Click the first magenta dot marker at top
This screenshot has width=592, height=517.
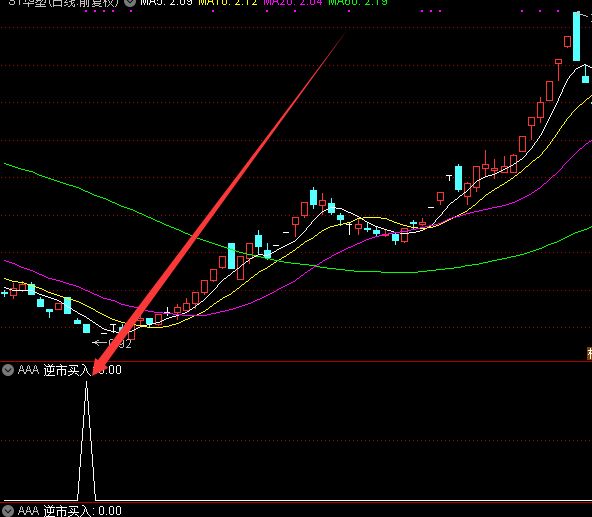[x=86, y=11]
